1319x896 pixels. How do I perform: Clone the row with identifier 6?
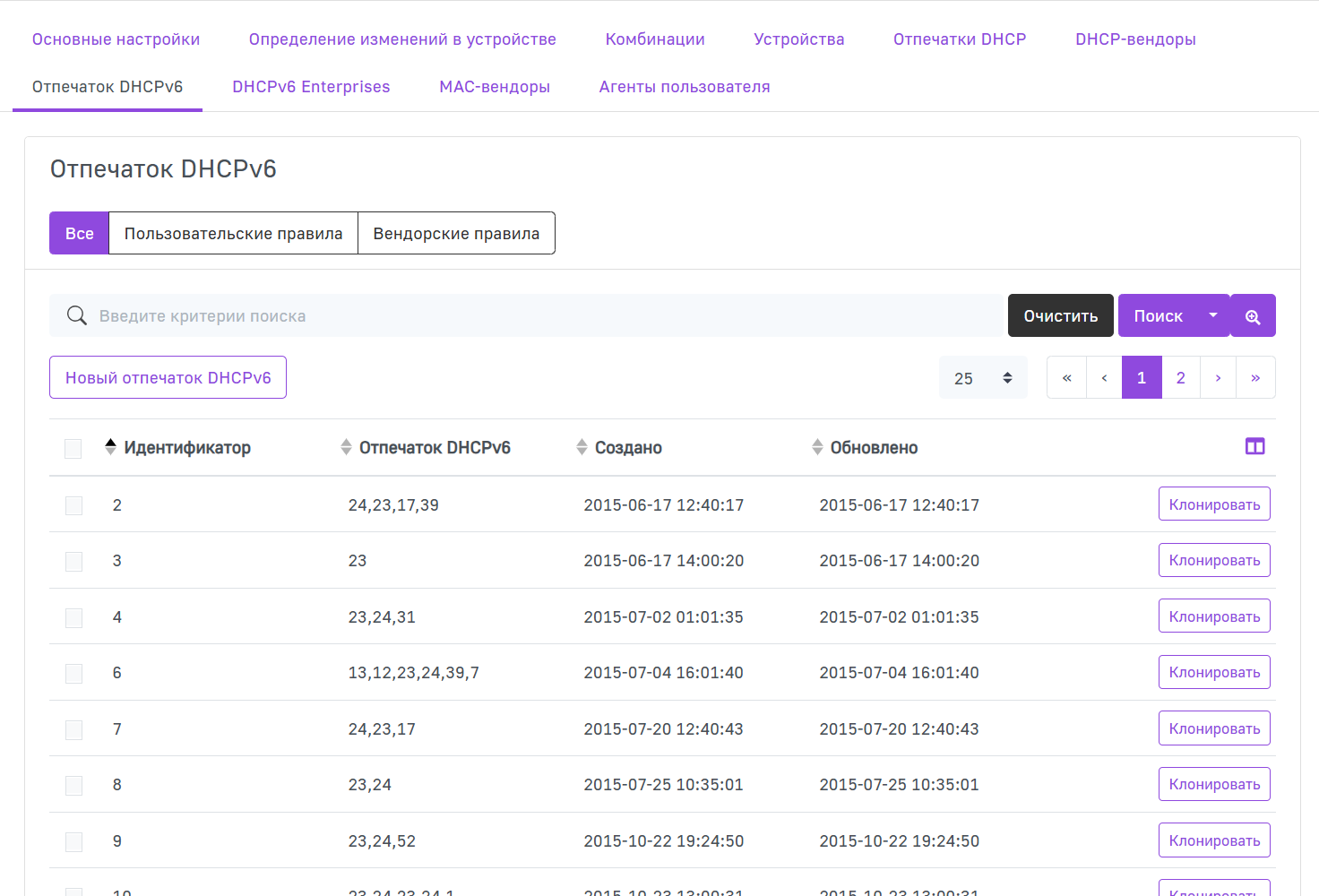(1213, 673)
